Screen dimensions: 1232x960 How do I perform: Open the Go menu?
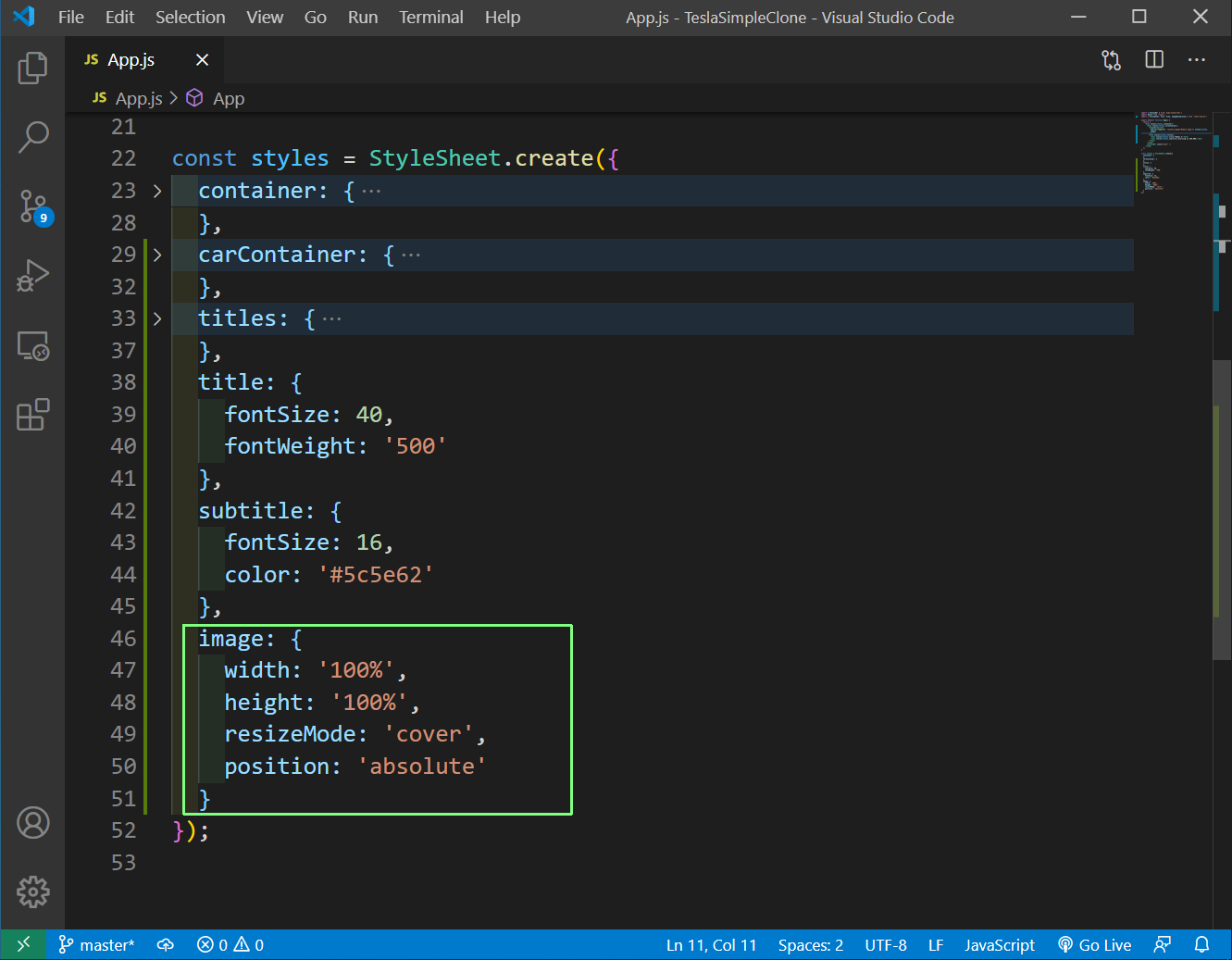coord(316,18)
